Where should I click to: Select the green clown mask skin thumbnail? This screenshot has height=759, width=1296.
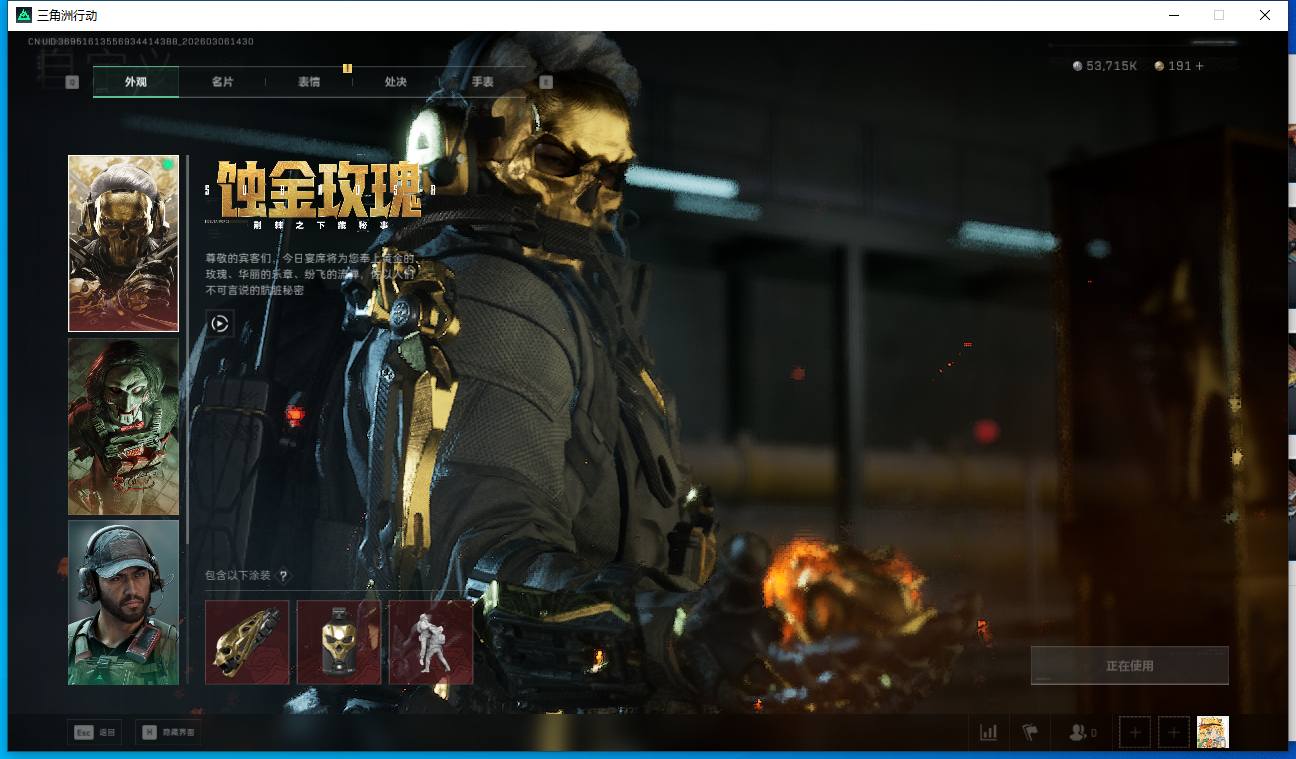[123, 426]
